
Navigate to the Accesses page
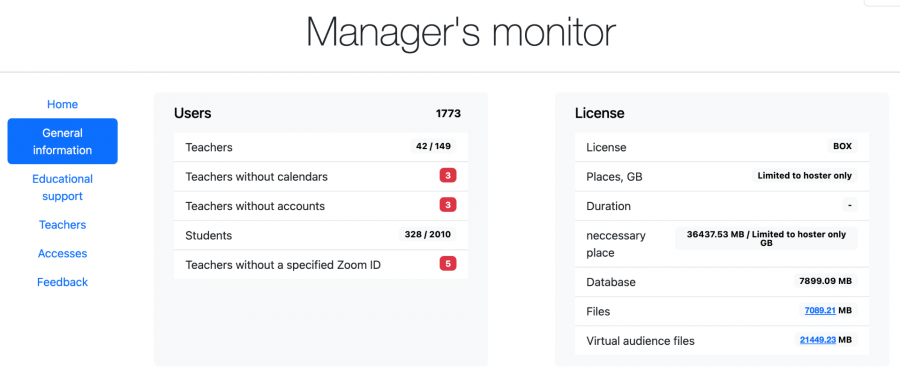click(x=63, y=254)
